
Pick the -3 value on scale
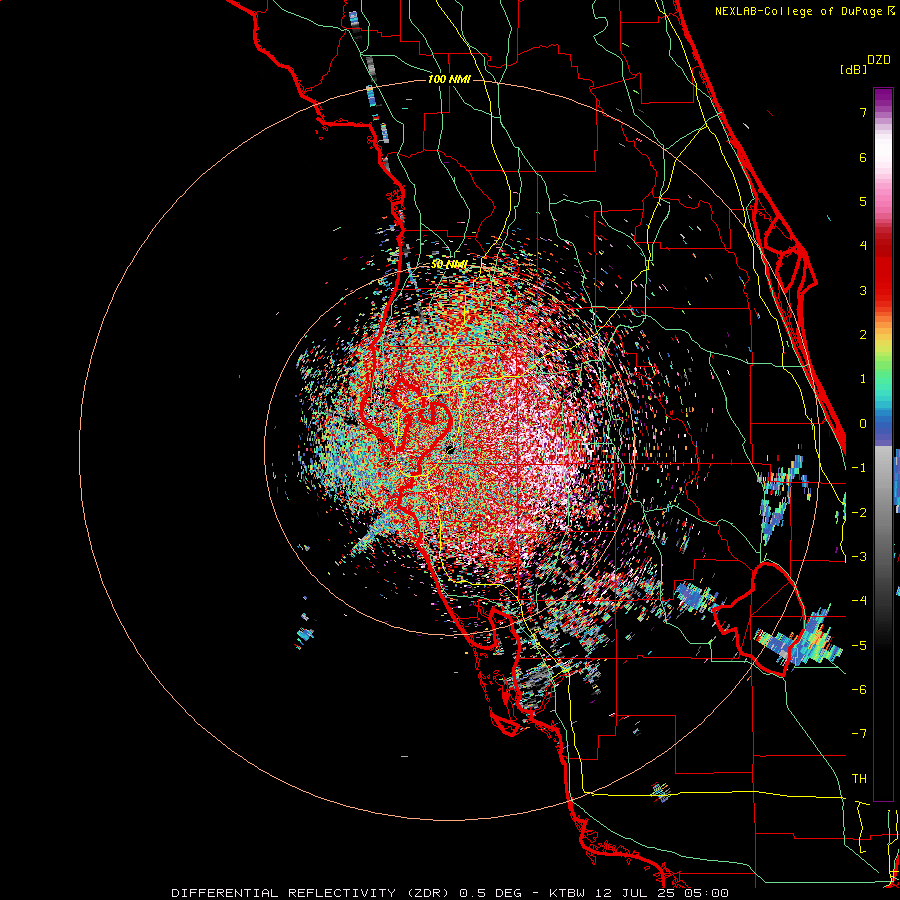coord(859,557)
